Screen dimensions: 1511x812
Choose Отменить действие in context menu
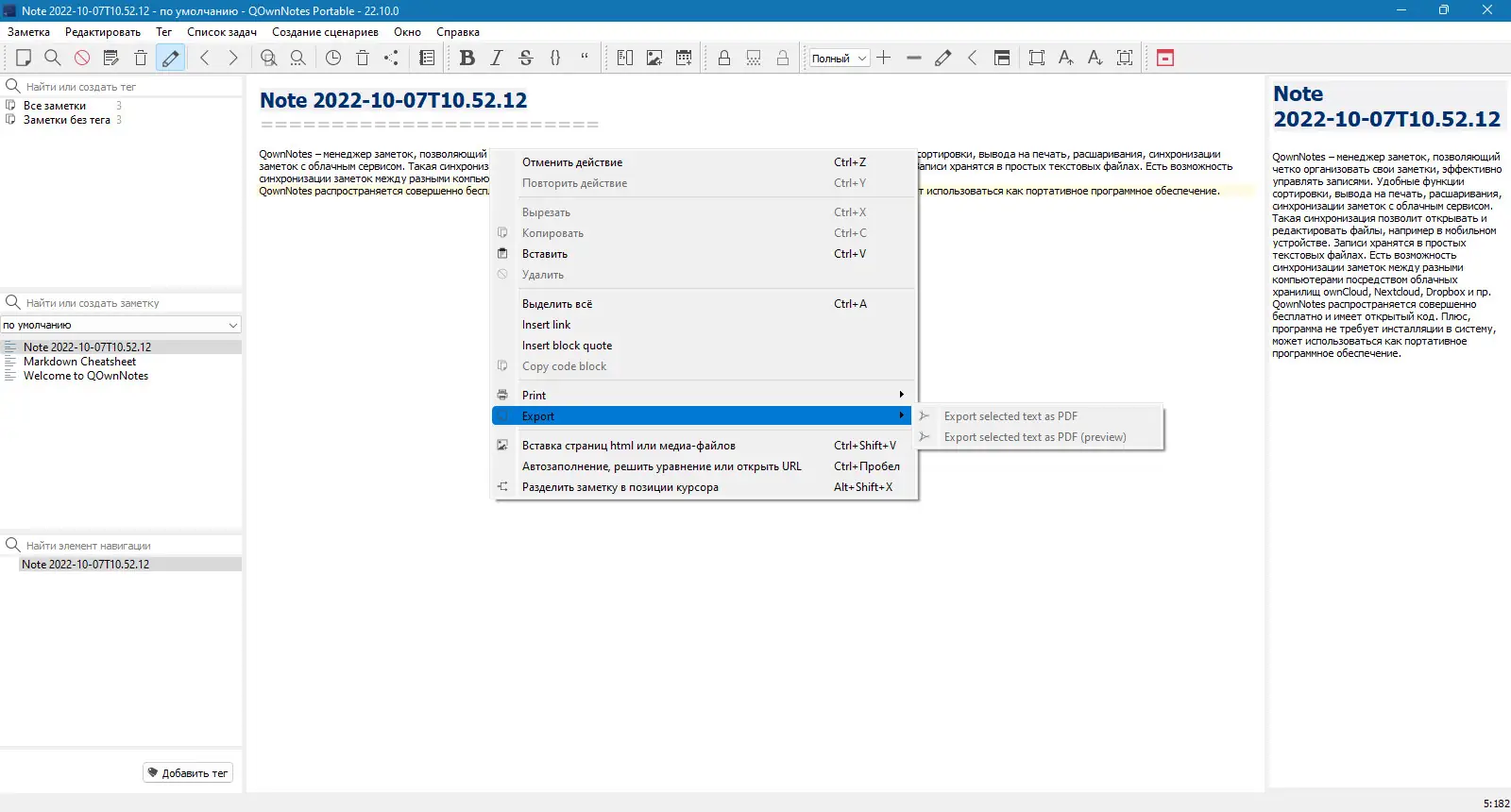point(705,162)
